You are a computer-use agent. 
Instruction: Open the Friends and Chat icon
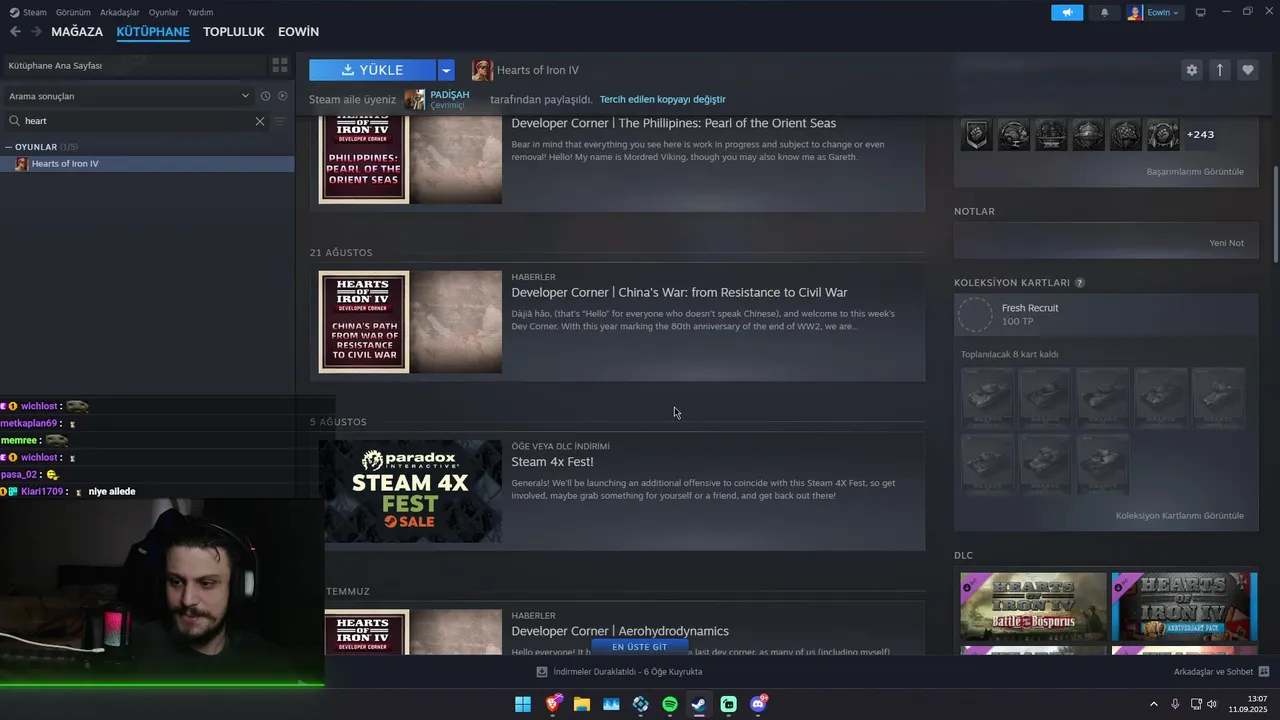[x=1264, y=672]
